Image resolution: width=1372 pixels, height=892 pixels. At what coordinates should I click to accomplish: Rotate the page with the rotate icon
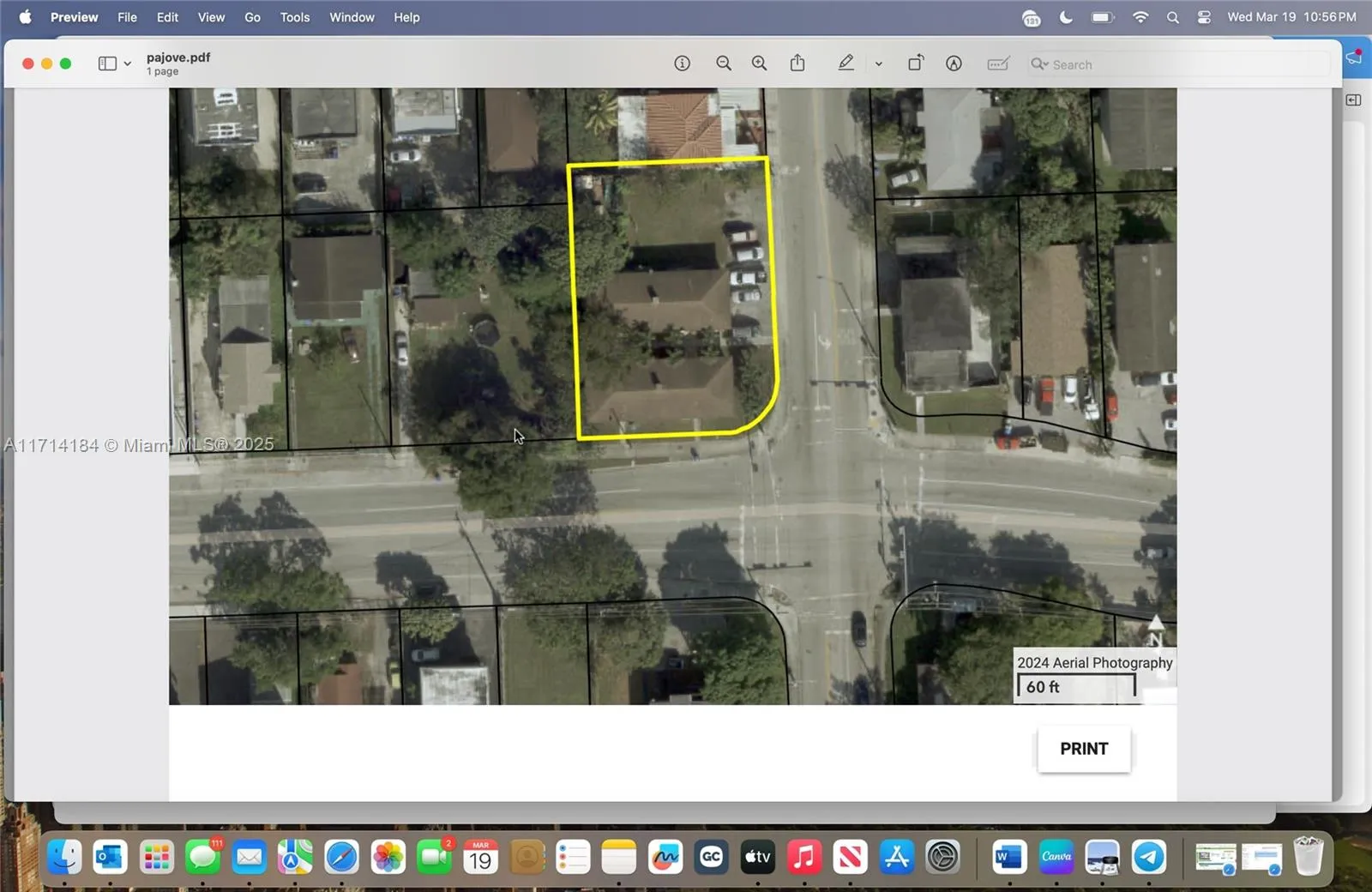(x=916, y=63)
